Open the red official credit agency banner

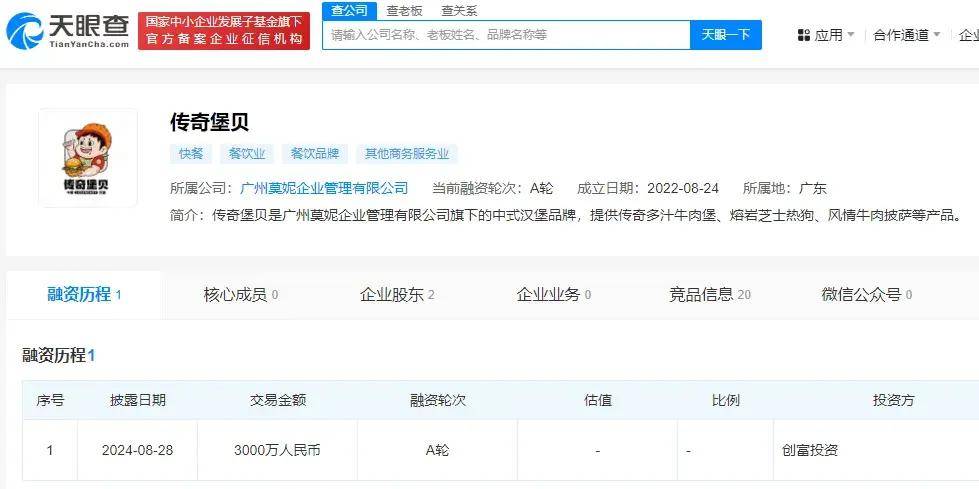click(x=224, y=31)
